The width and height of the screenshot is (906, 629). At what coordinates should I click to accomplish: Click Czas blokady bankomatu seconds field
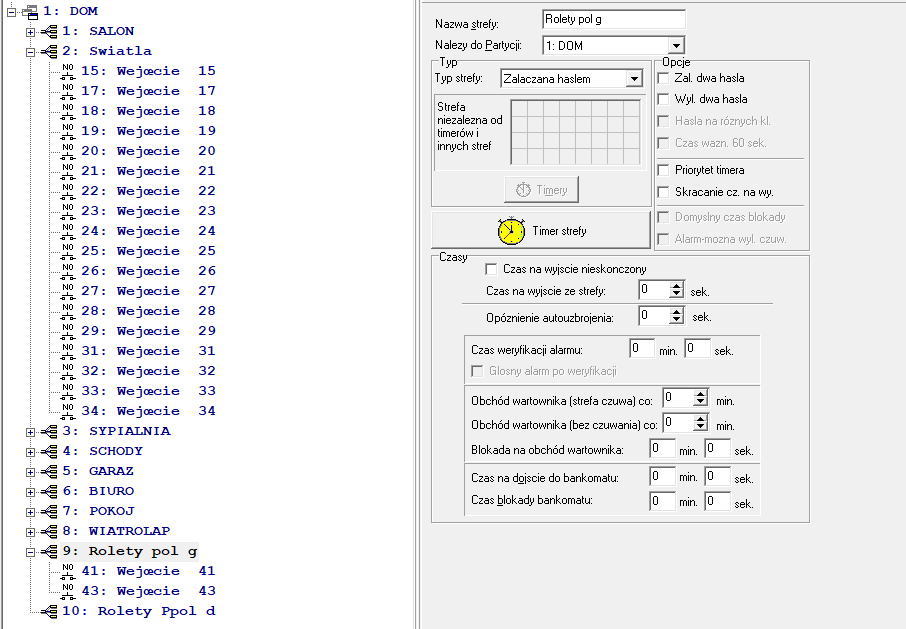[x=718, y=501]
